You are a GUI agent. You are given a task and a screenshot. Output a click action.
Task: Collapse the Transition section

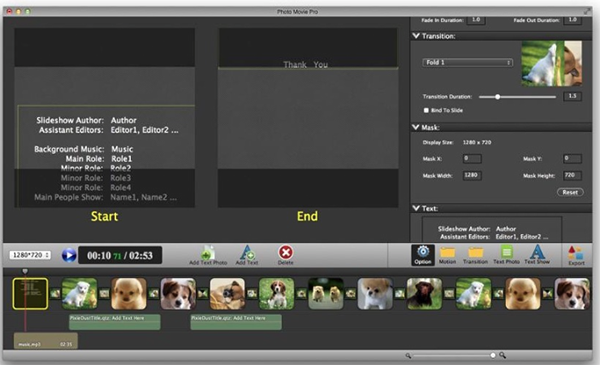[416, 36]
